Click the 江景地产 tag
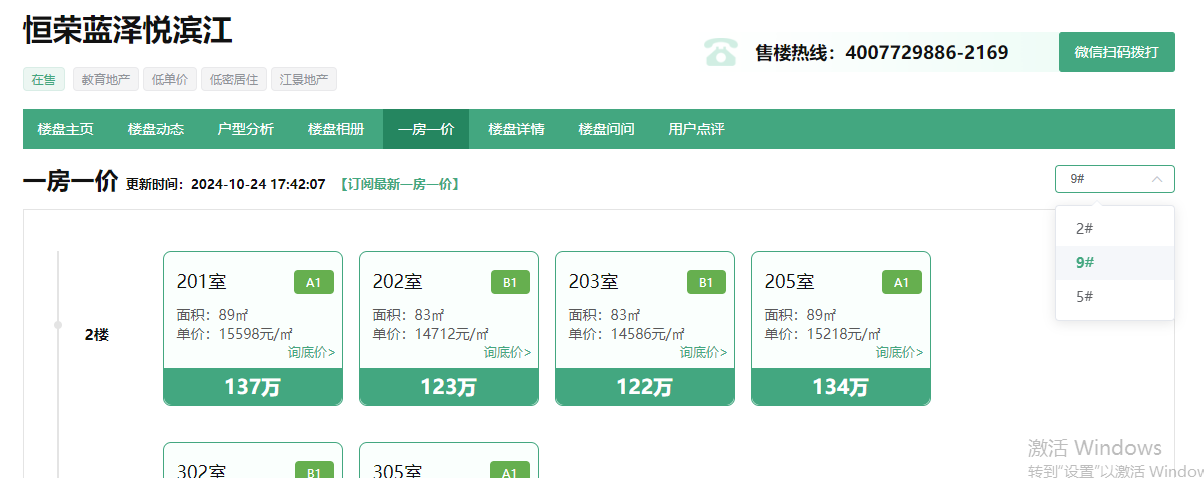Image resolution: width=1204 pixels, height=478 pixels. [x=304, y=79]
